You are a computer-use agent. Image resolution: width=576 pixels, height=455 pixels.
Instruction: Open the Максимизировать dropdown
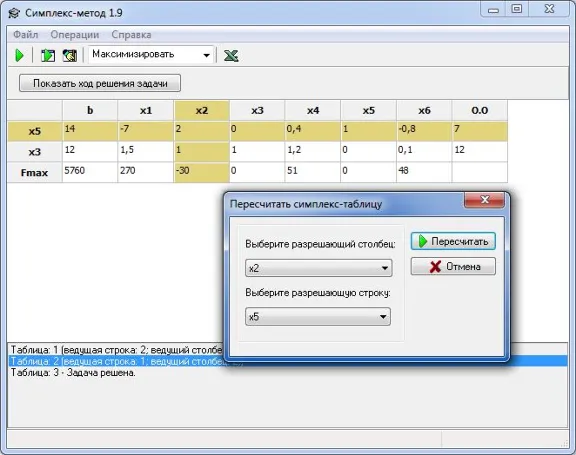151,55
